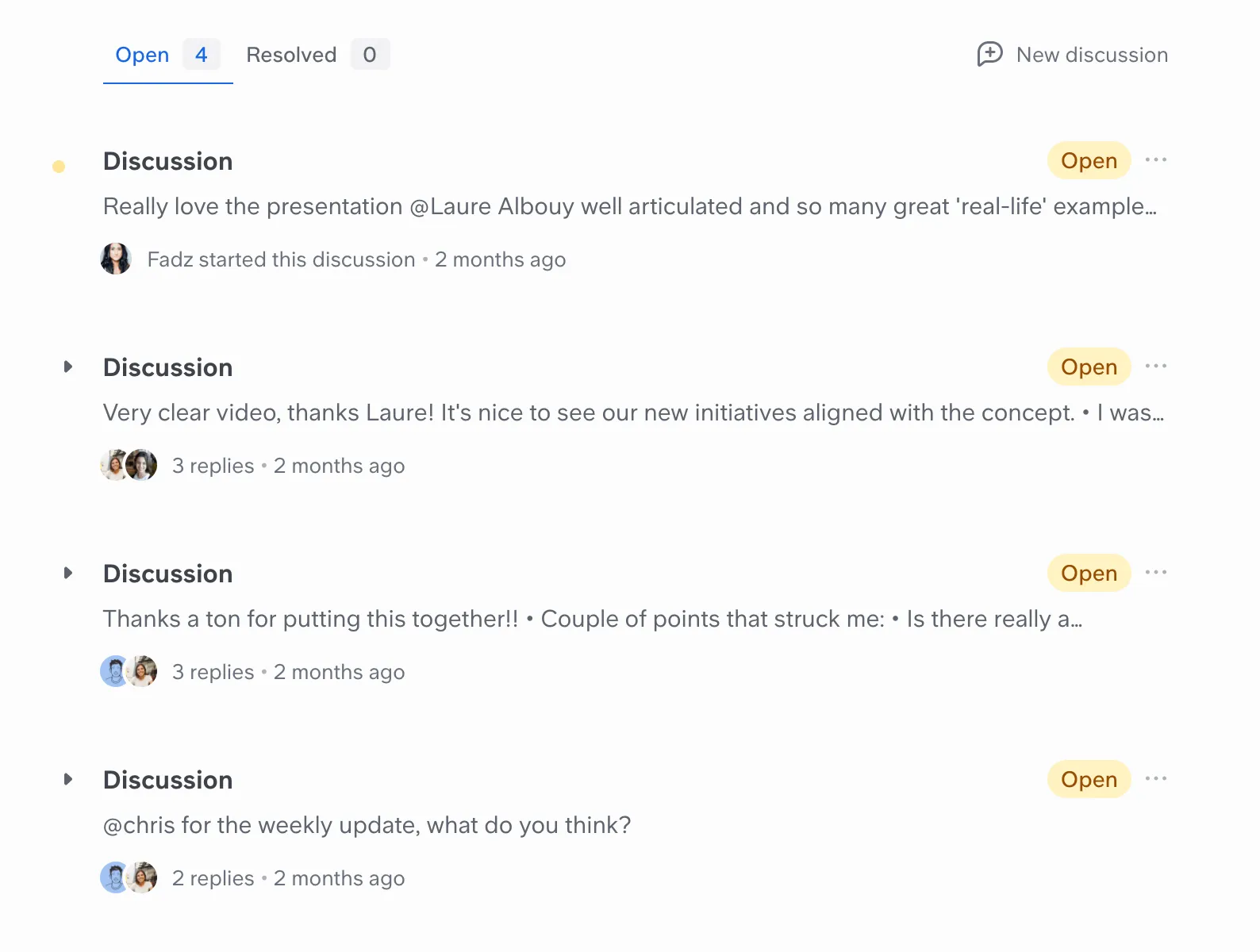The height and width of the screenshot is (952, 1260).
Task: Toggle Open status on Fadz's discussion
Action: point(1089,160)
